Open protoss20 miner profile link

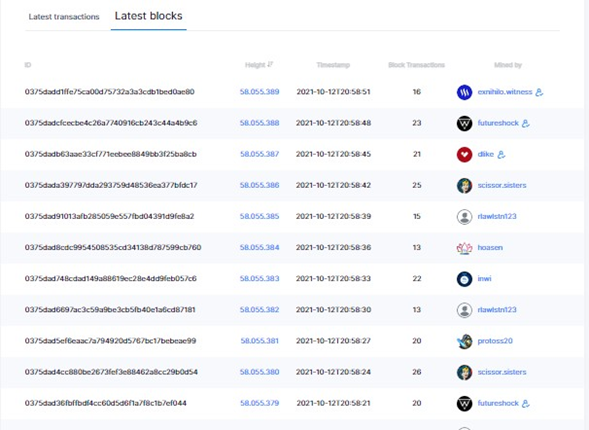click(495, 341)
